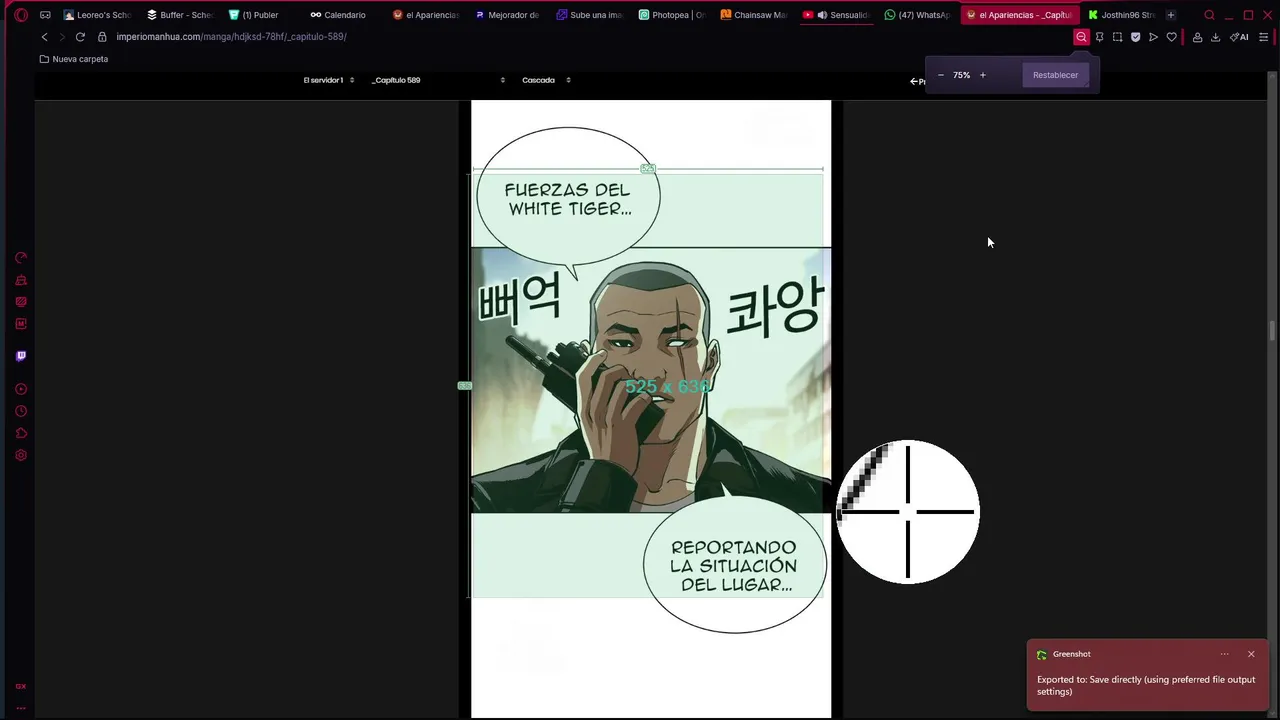This screenshot has height=720, width=1280.
Task: Open the El servidor 1 dropdown
Action: point(329,80)
